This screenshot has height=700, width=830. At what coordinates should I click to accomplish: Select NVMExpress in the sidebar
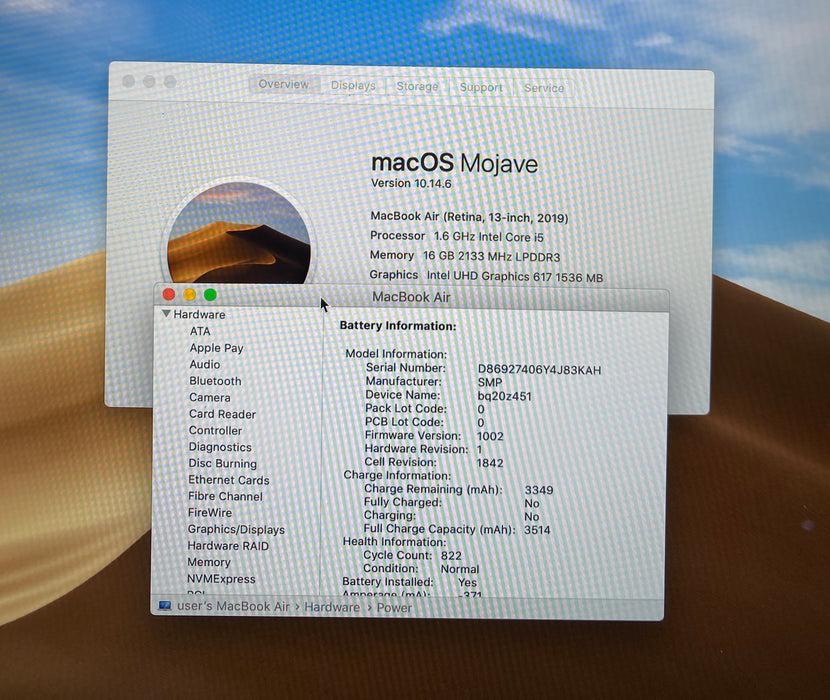[x=221, y=579]
